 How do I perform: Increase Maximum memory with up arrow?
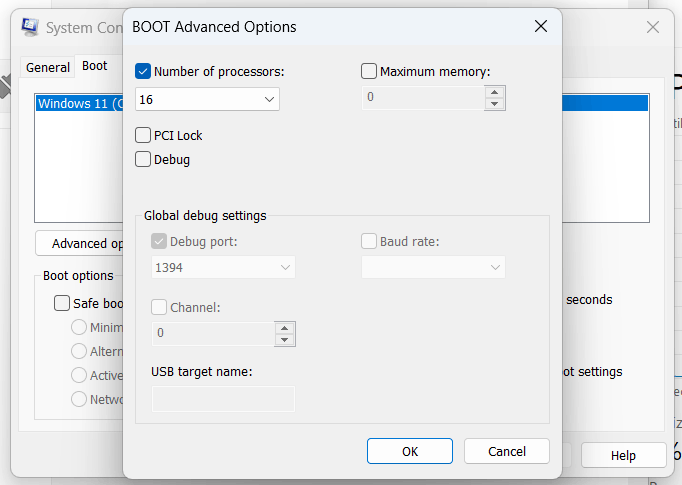(495, 91)
